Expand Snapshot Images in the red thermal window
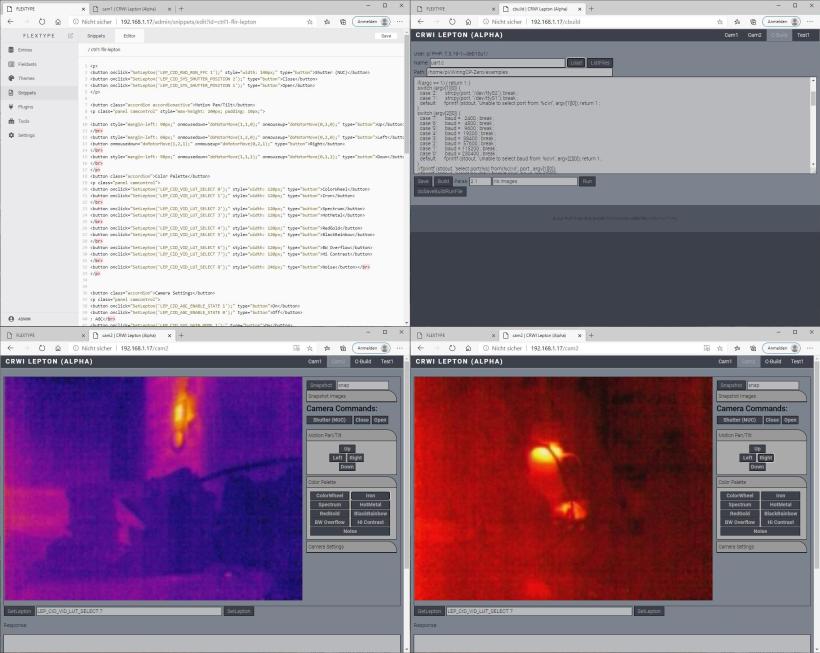Screen dimensions: 820x653 758,396
